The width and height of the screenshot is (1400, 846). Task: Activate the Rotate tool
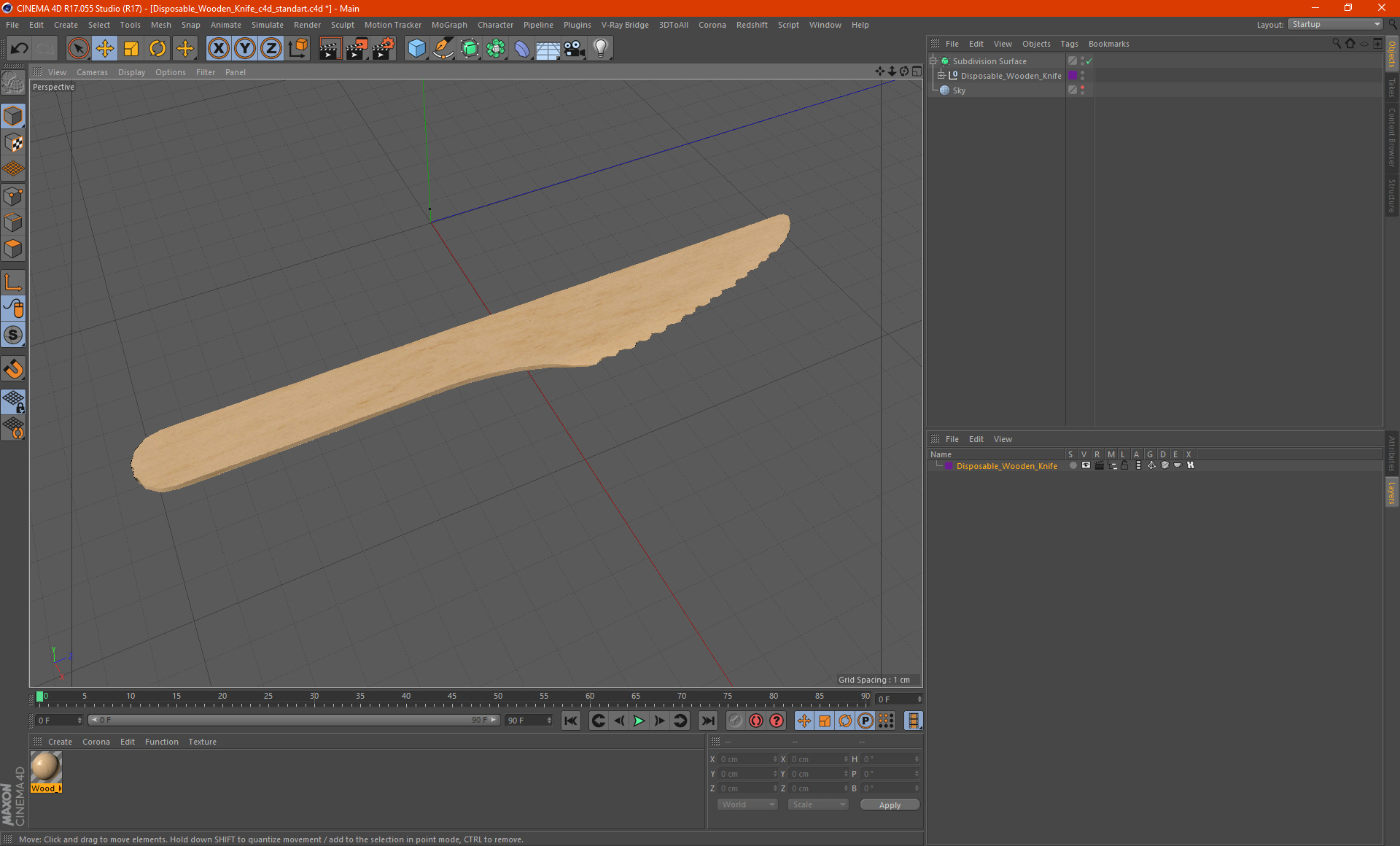coord(157,49)
